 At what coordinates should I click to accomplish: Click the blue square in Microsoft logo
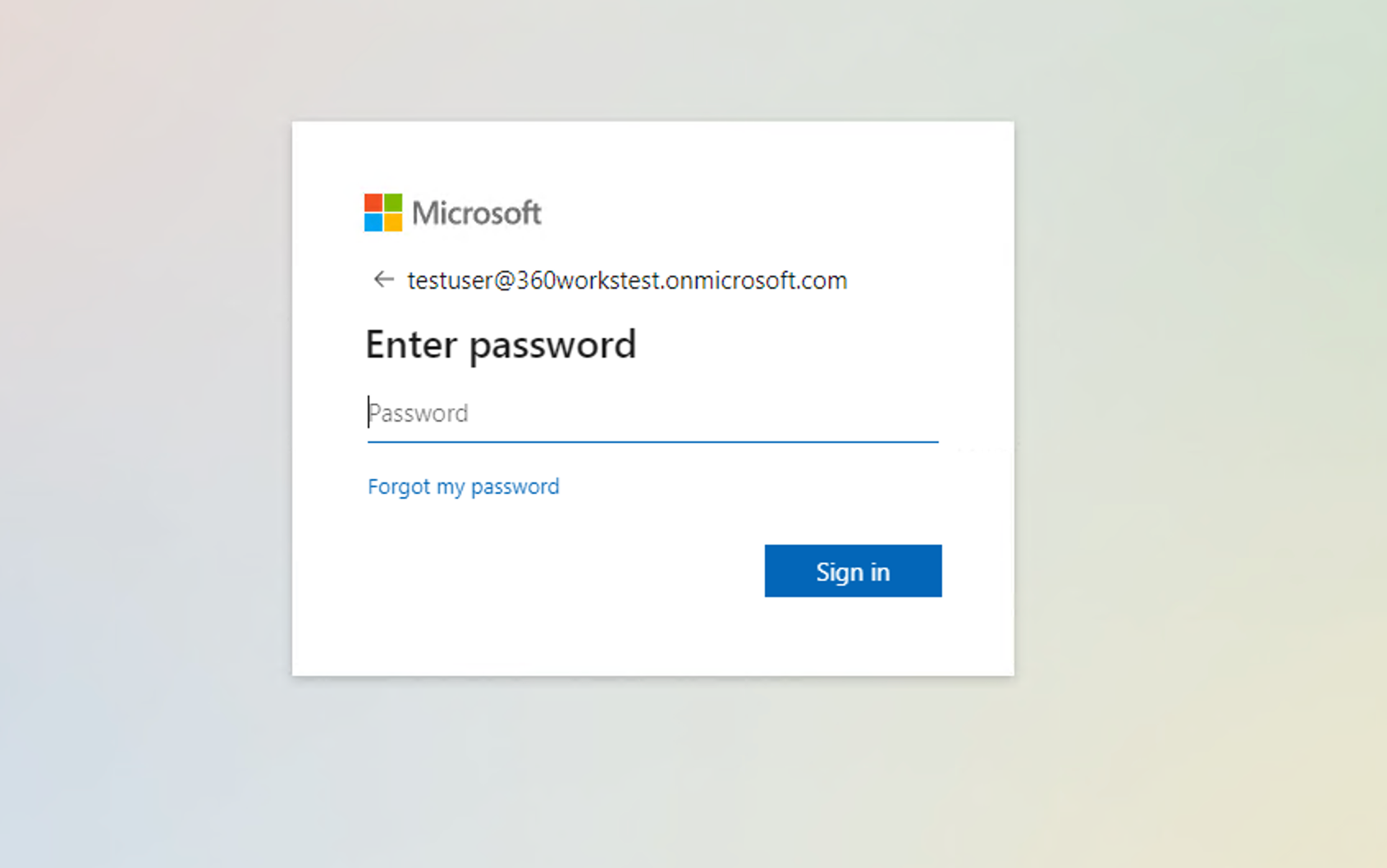[x=373, y=222]
